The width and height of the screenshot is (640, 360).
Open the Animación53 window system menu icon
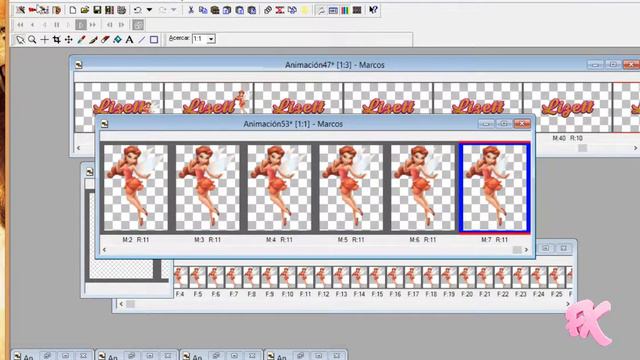click(x=104, y=124)
